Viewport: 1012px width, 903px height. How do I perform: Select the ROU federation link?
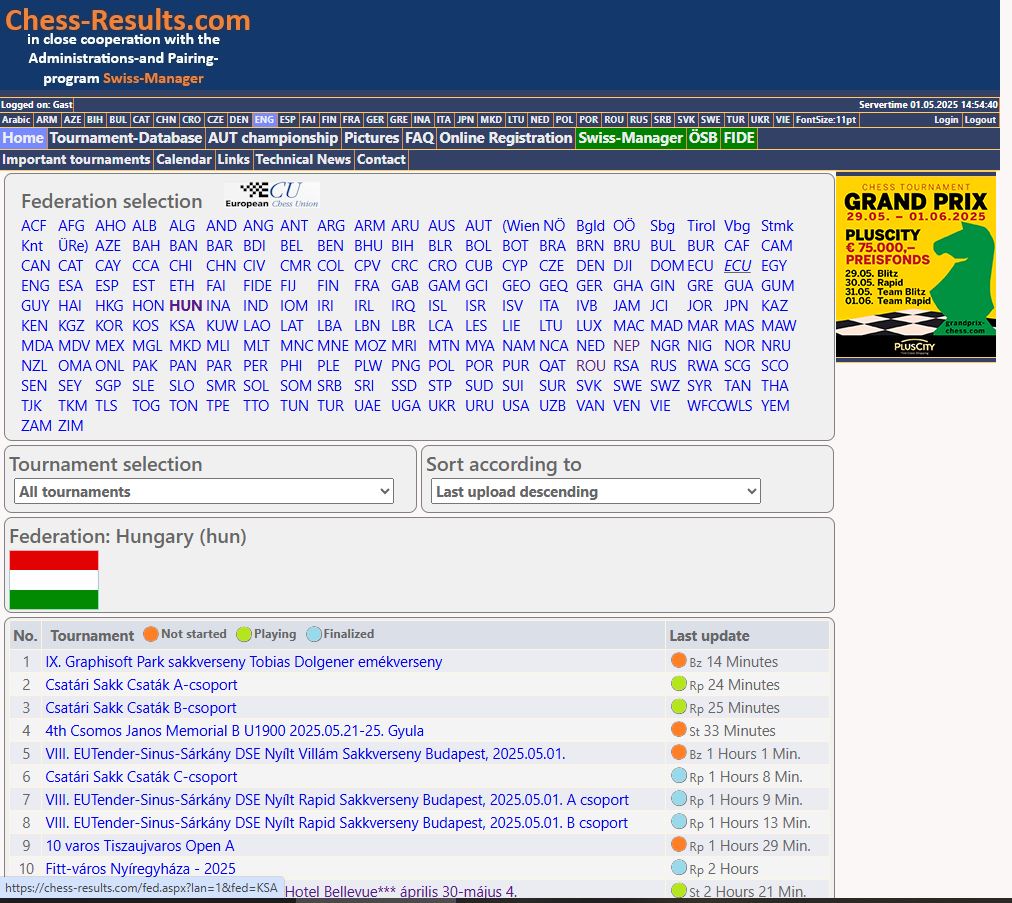click(591, 366)
